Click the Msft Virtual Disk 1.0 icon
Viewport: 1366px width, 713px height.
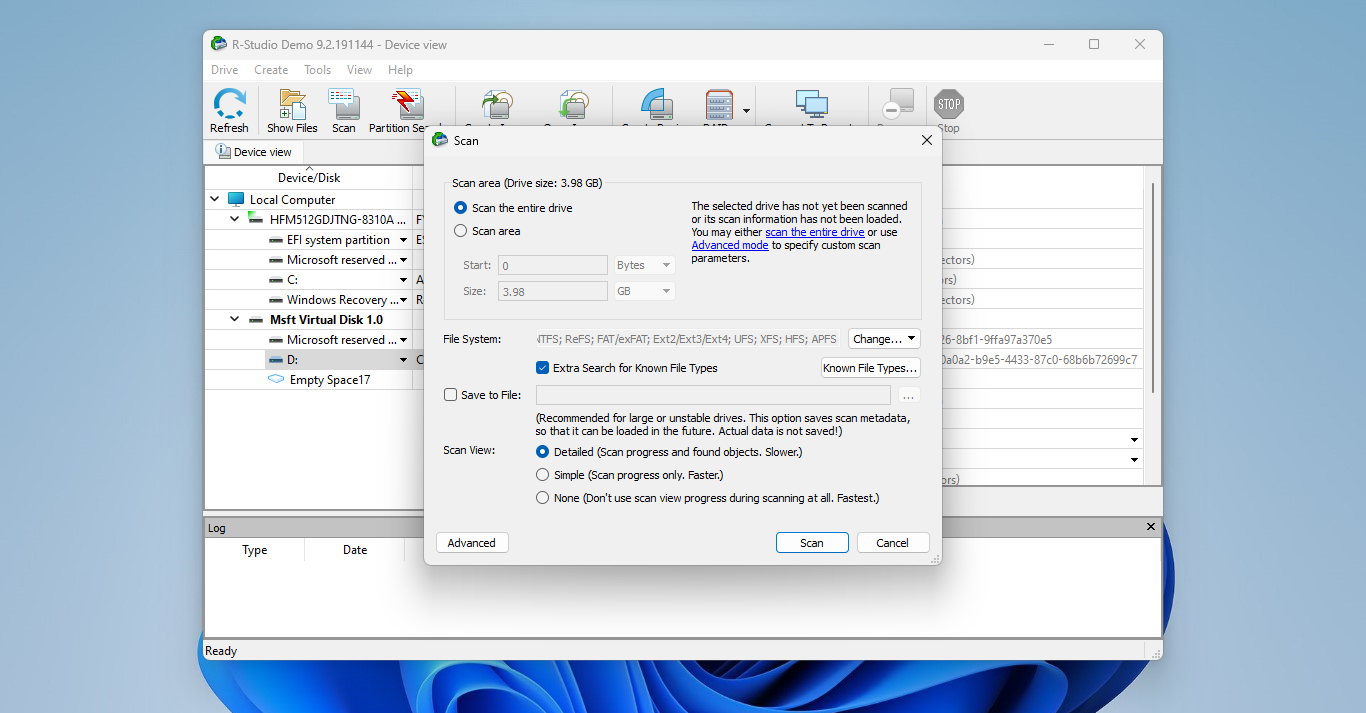256,319
